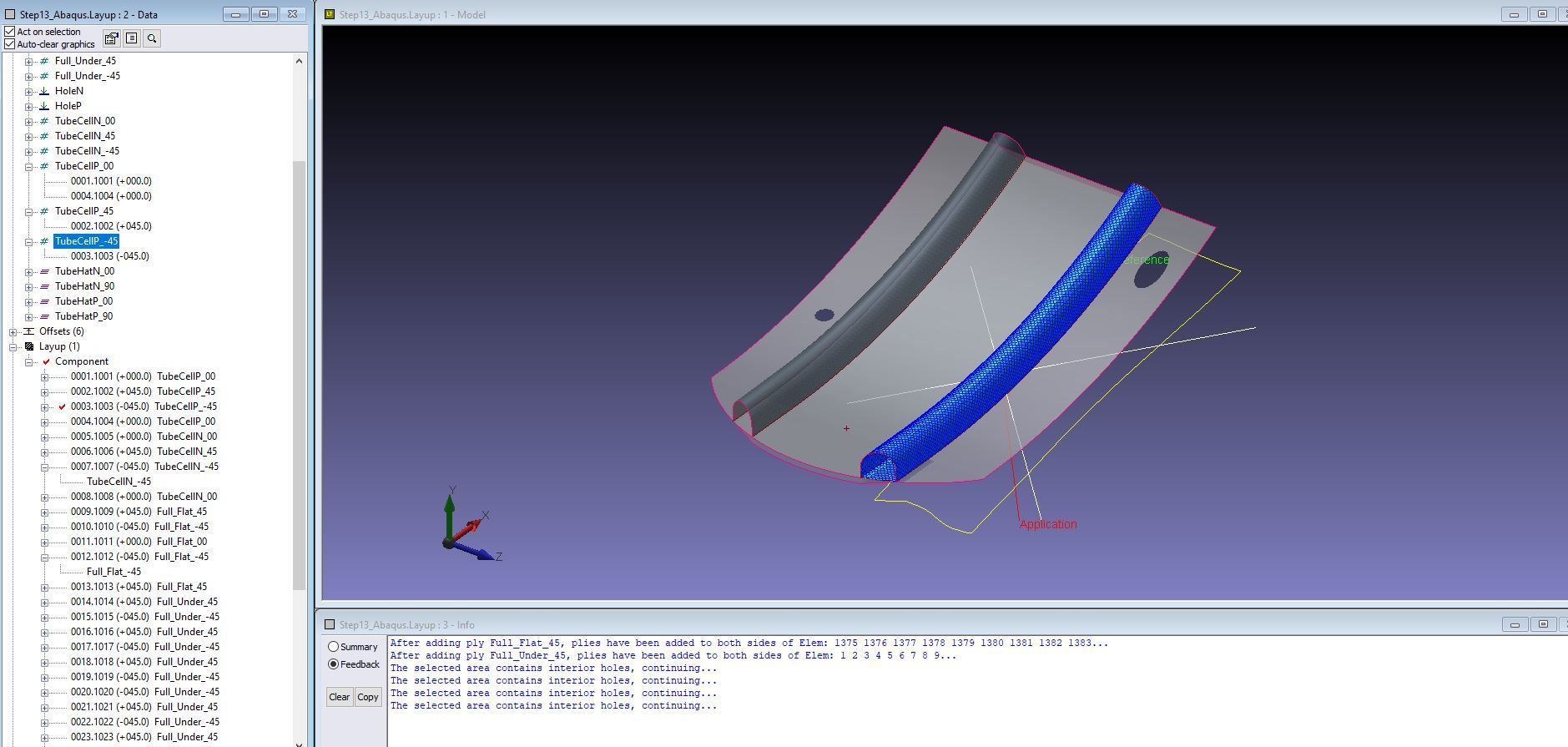Click the hash icon beside TubeCellN_45
Screen dimensions: 1568x747
click(x=45, y=136)
